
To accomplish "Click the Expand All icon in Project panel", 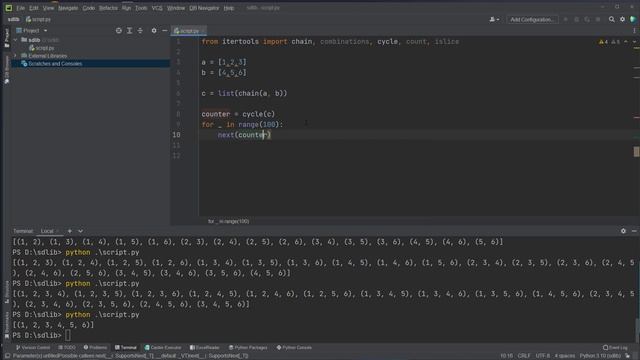I will pos(129,31).
